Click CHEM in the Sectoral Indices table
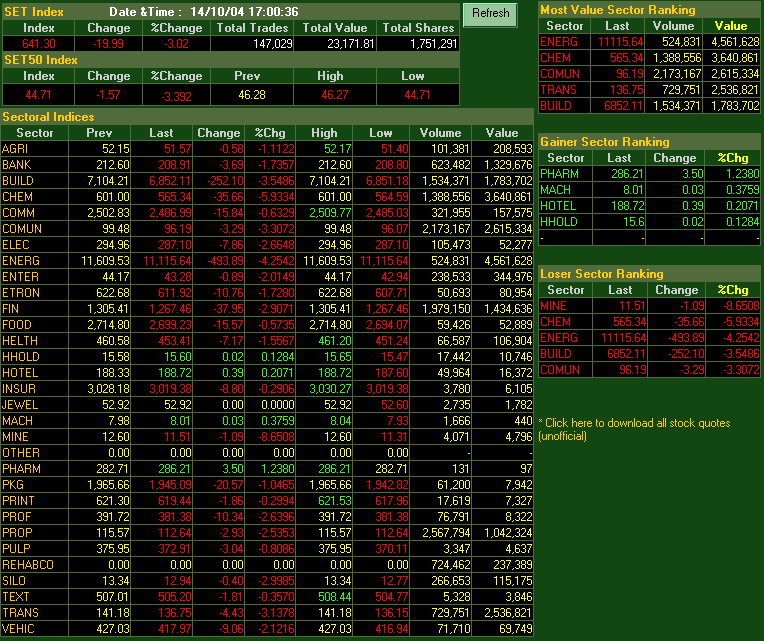This screenshot has height=641, width=764. (18, 197)
